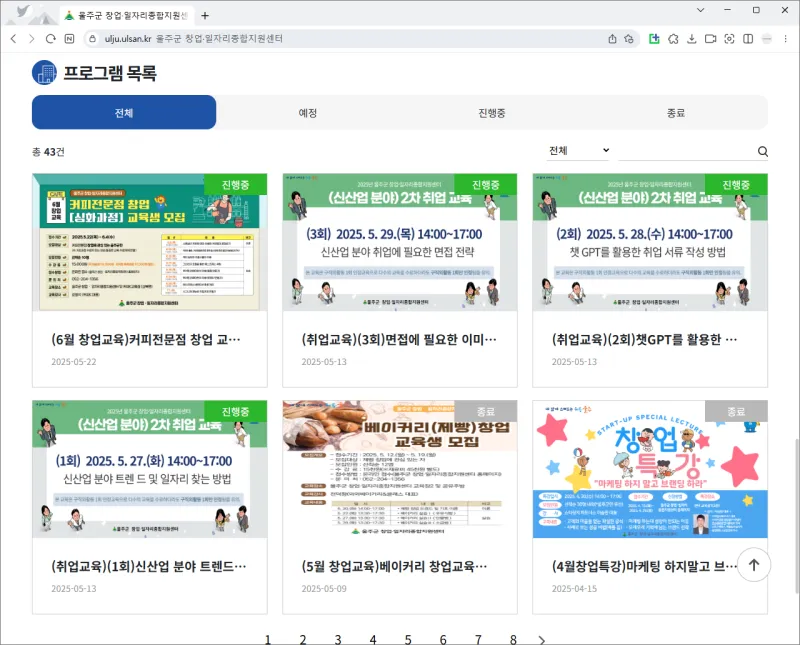
Task: Open new browser tab with plus button
Action: [x=205, y=15]
